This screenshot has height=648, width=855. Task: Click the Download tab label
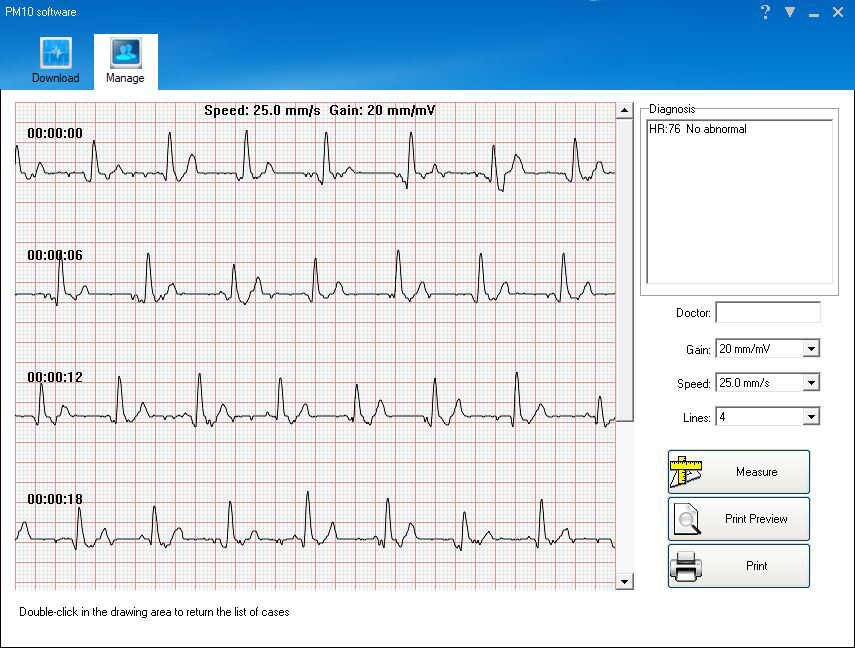click(55, 78)
